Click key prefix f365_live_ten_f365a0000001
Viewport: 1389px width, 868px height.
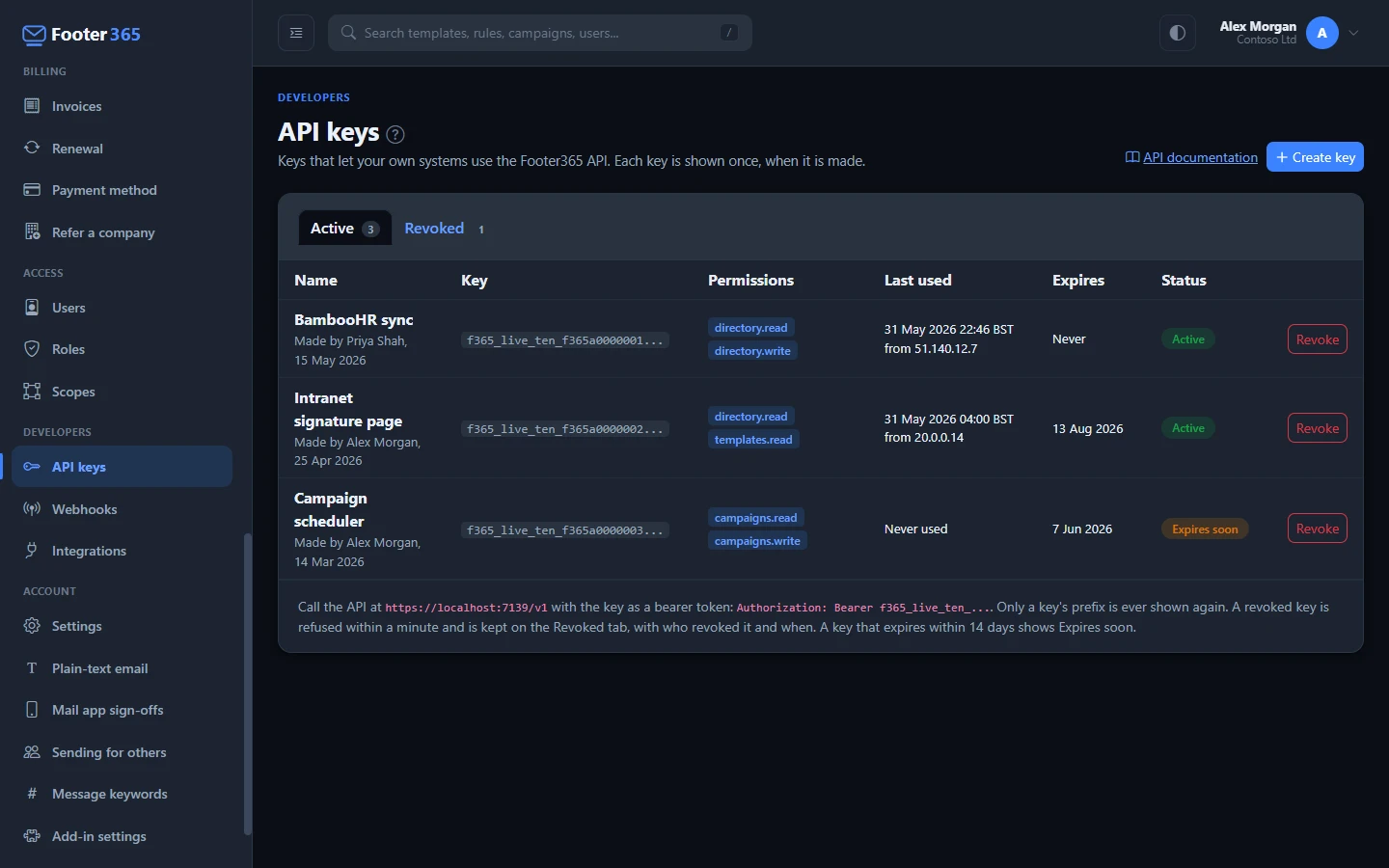[565, 340]
